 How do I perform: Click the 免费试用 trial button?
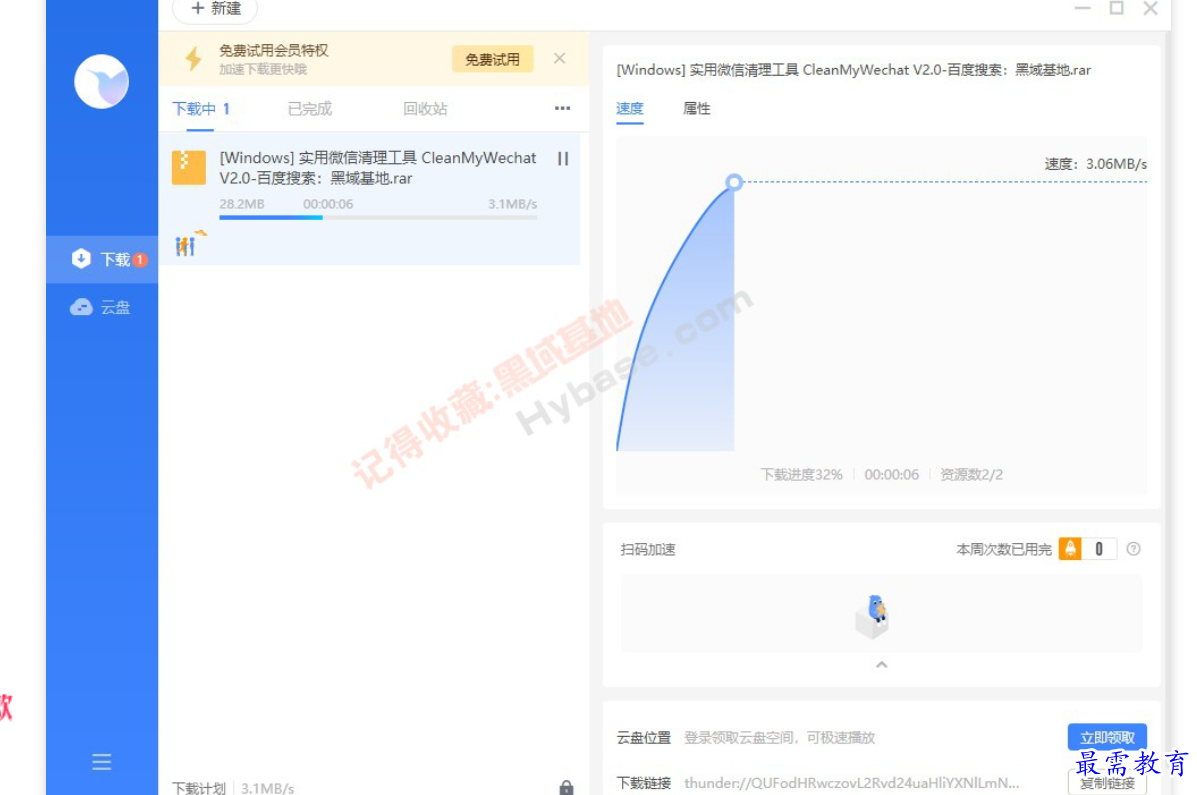pyautogui.click(x=492, y=59)
